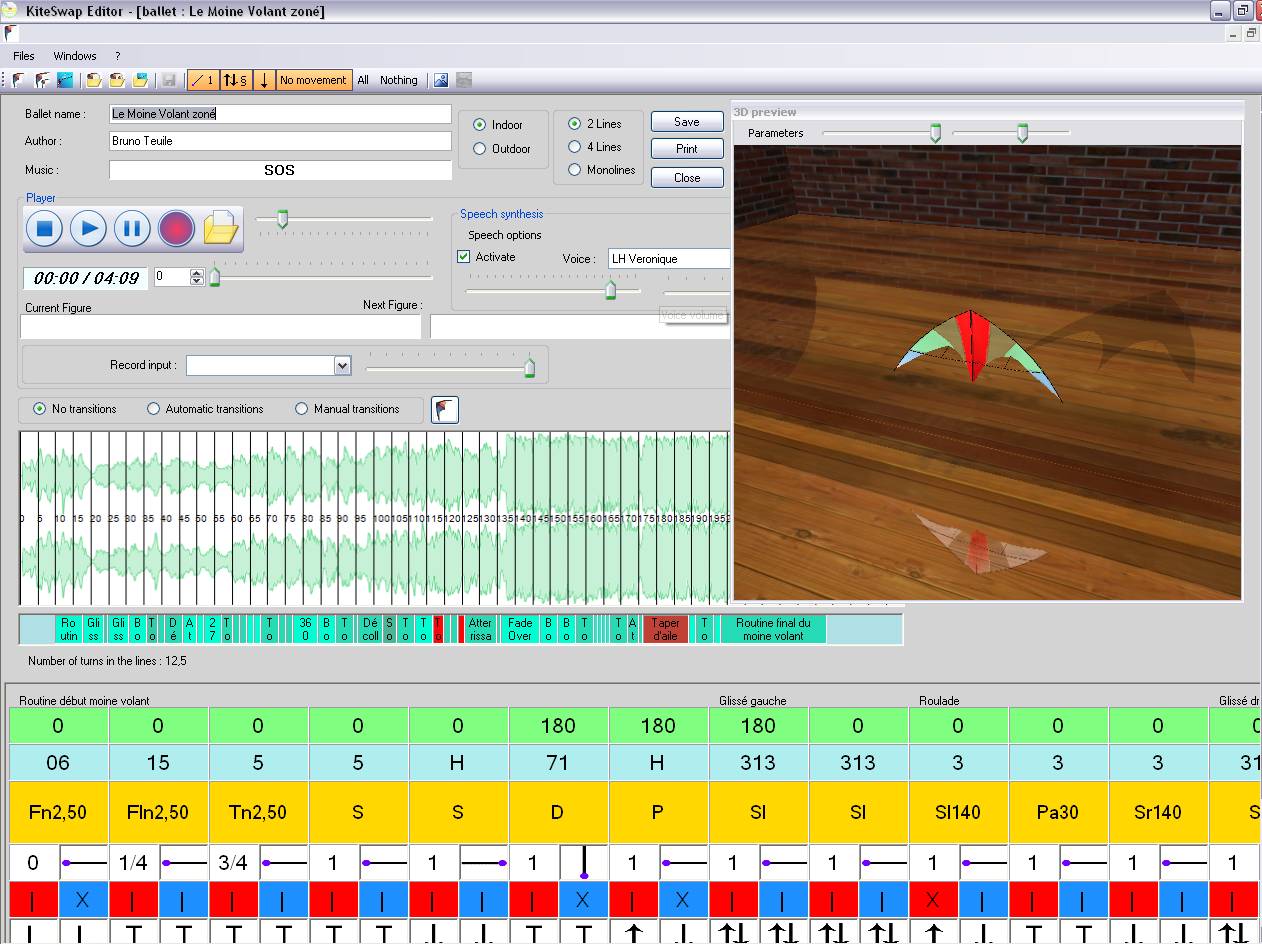Choose the Monolines option
Viewport: 1262px width, 944px height.
[x=574, y=170]
